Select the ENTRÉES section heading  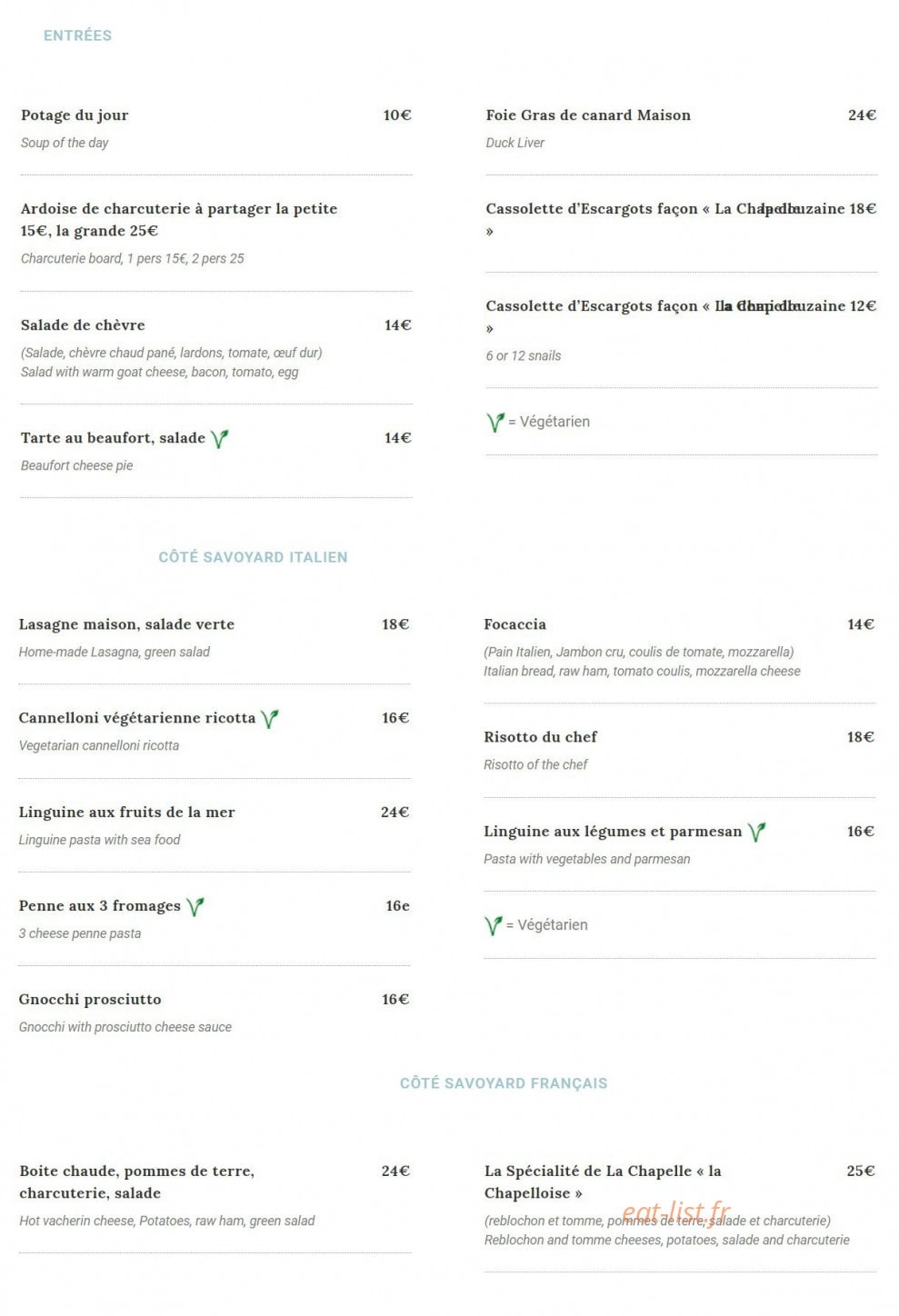tap(78, 35)
